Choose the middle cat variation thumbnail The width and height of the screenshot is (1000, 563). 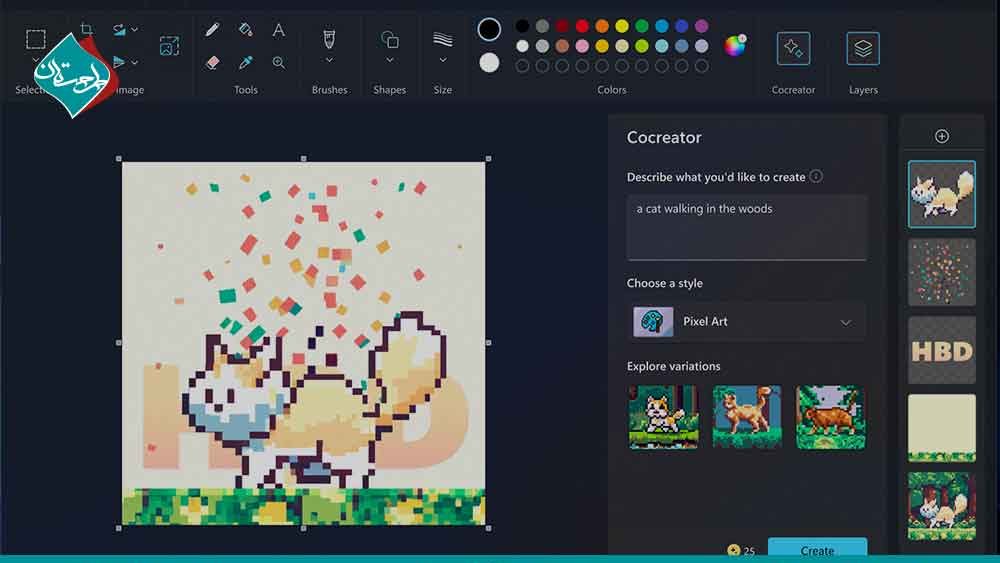coord(747,417)
